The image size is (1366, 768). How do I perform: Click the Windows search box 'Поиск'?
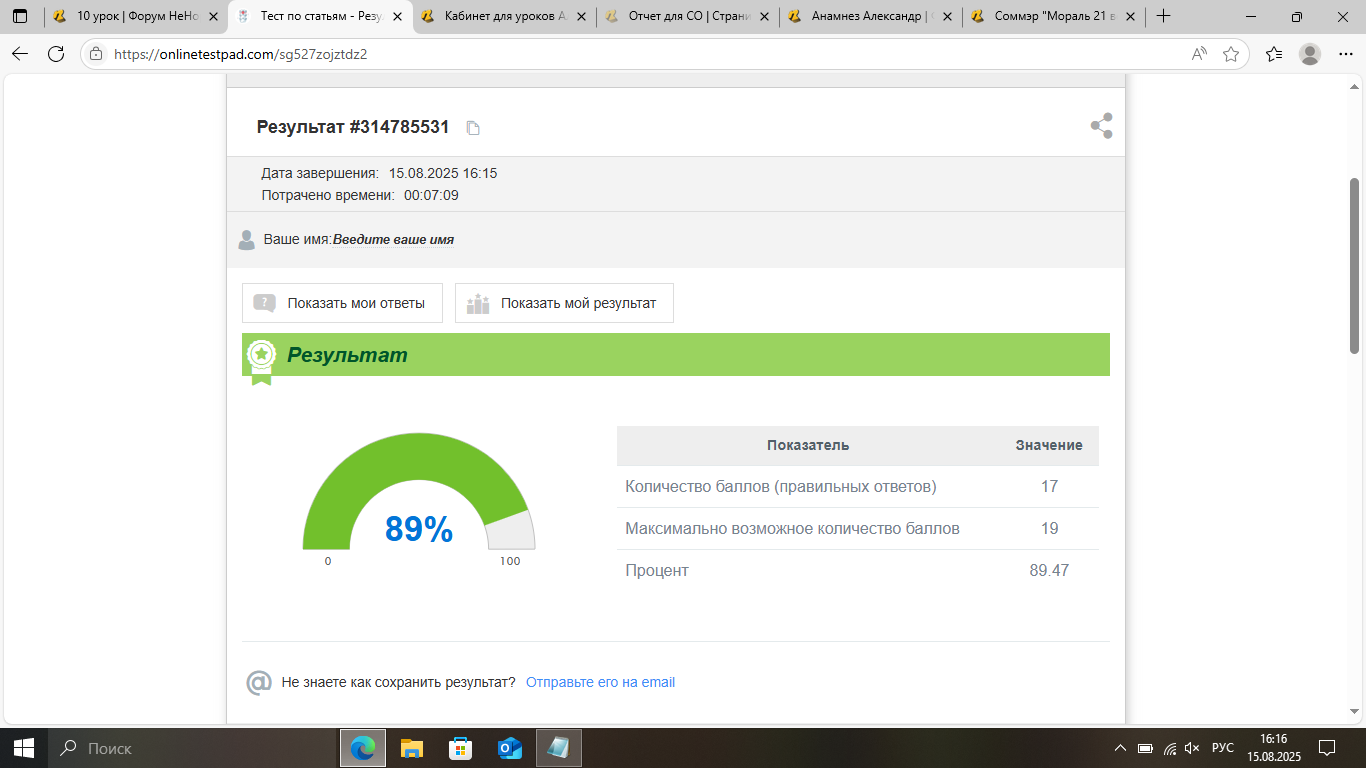(x=193, y=748)
